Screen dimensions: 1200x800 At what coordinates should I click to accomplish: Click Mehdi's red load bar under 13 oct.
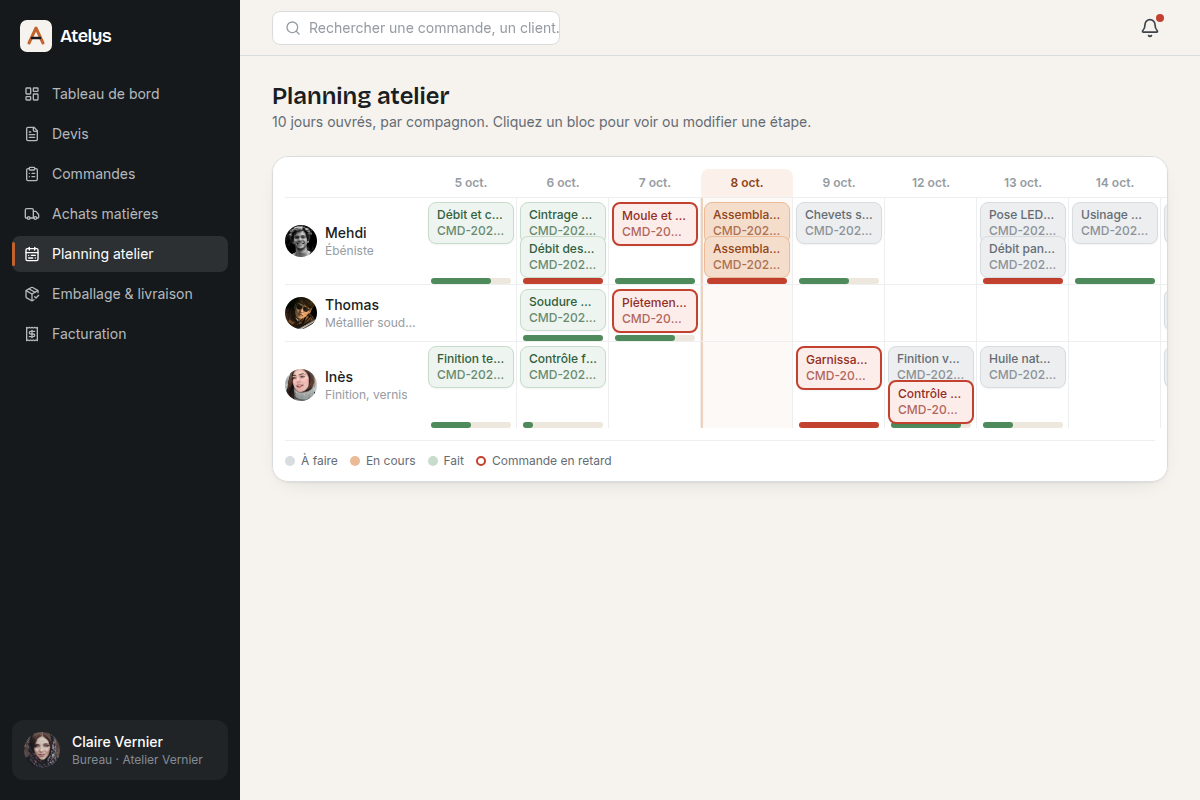(x=1023, y=281)
